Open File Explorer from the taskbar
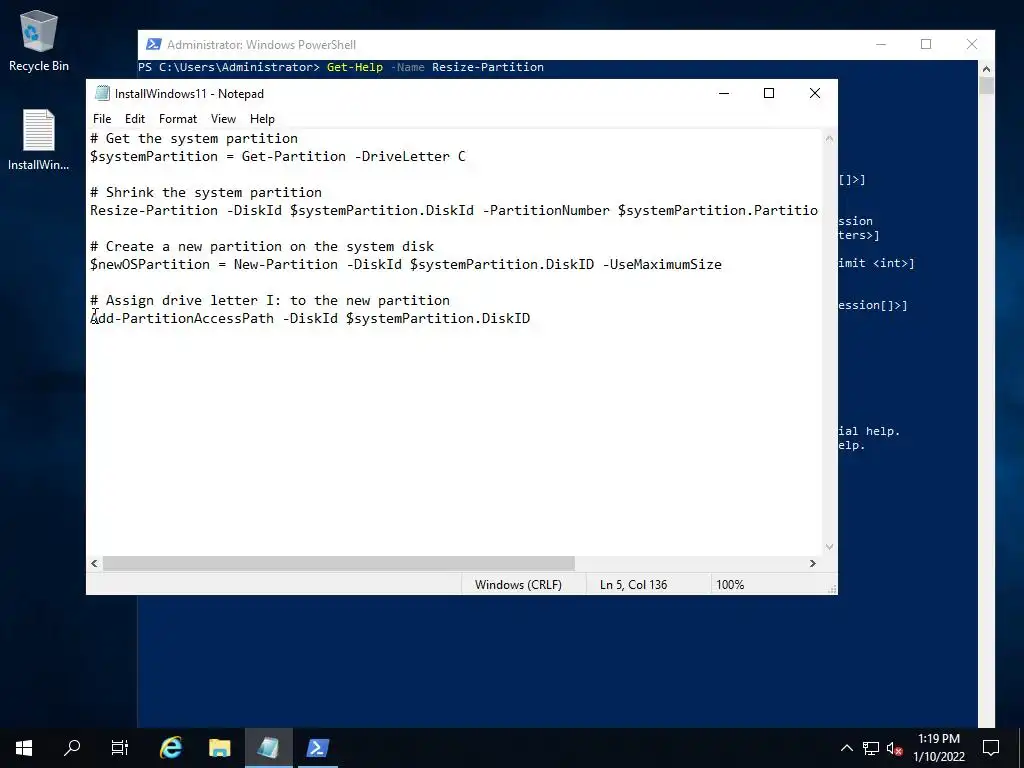The width and height of the screenshot is (1024, 768). coord(219,748)
